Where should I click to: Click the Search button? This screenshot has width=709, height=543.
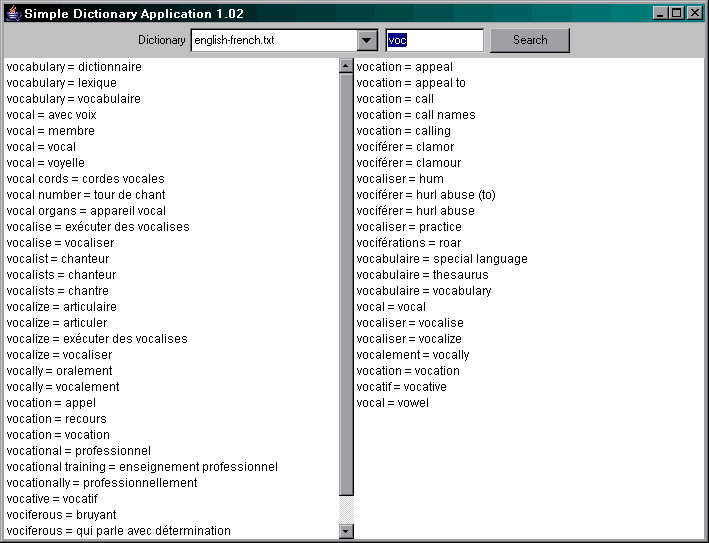click(x=530, y=40)
